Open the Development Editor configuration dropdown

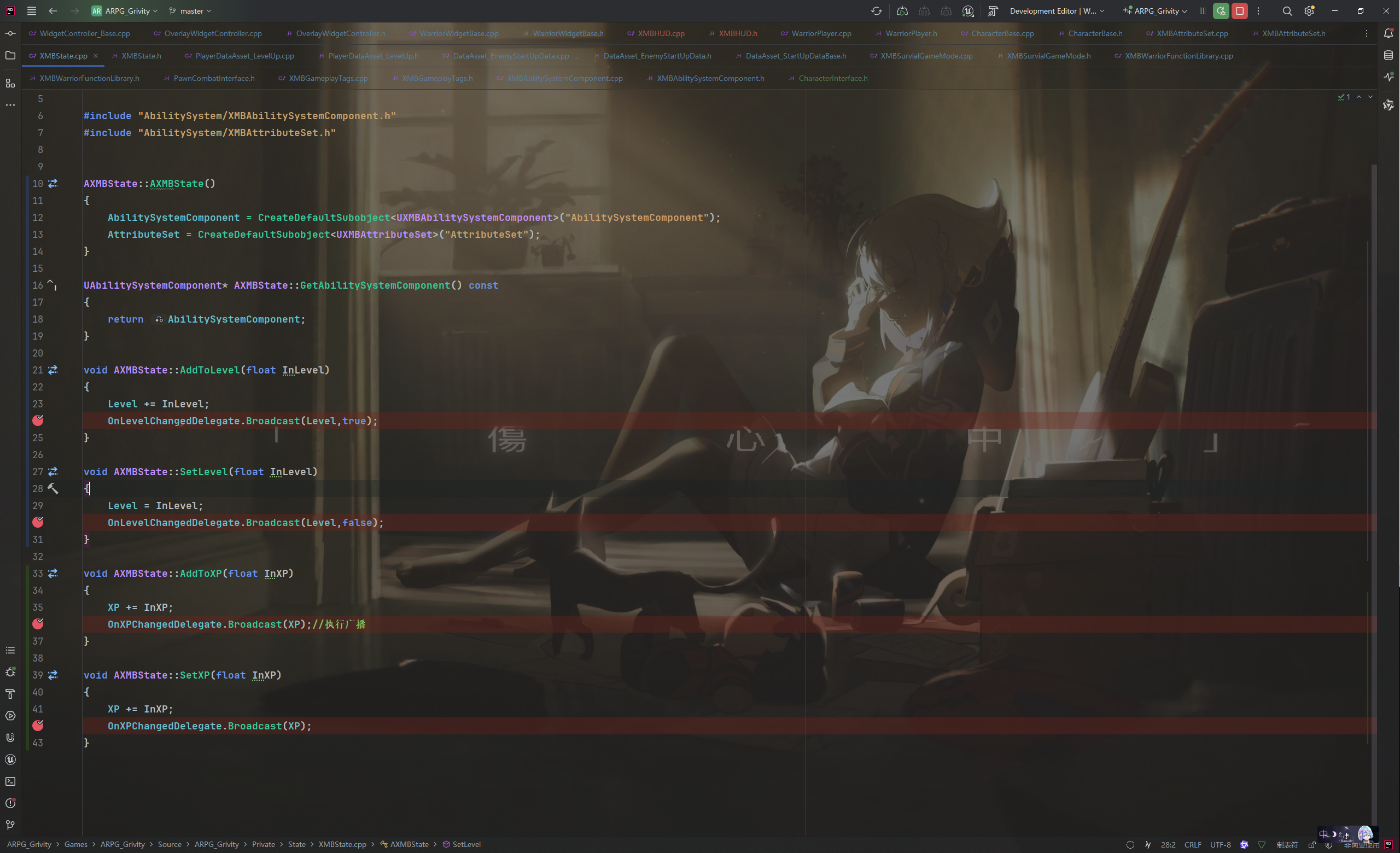(1057, 11)
